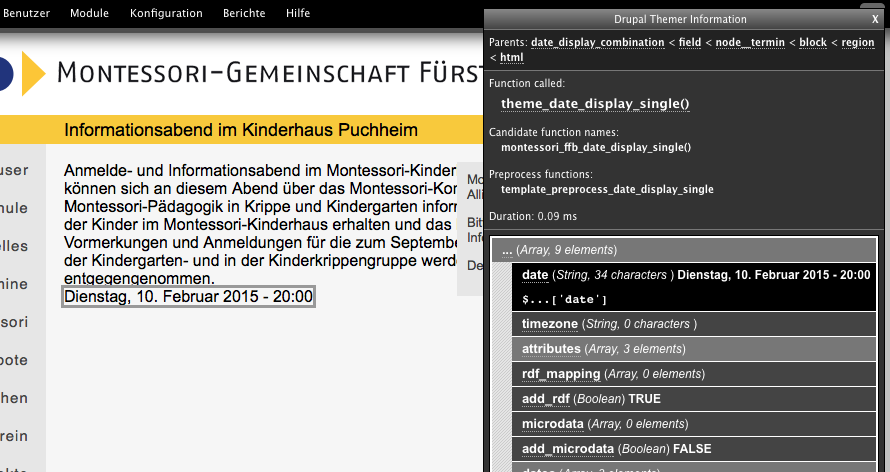Expand the rdf_mapping array entry
The image size is (890, 472).
561,374
